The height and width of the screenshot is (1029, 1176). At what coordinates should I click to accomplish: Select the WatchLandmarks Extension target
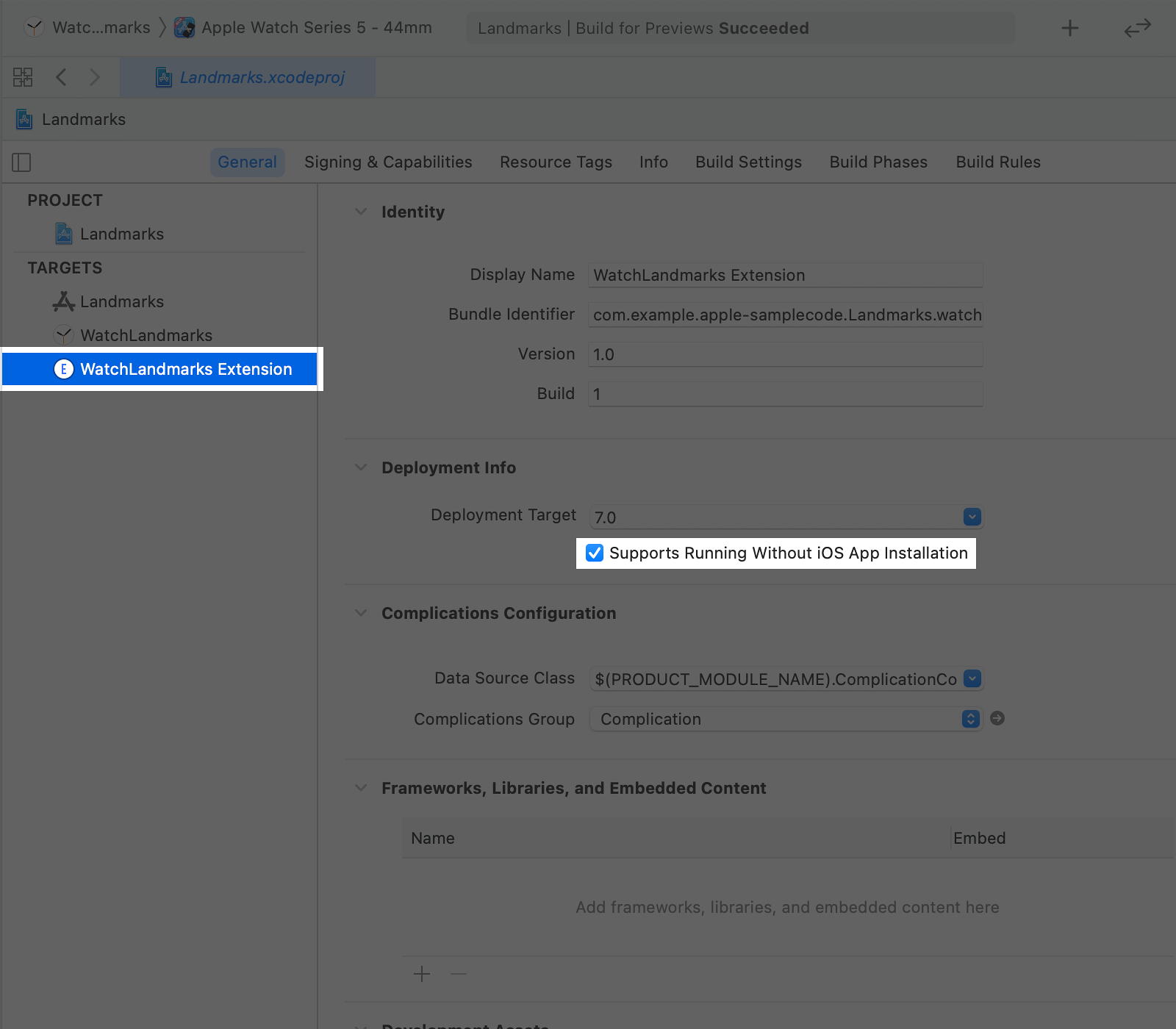(x=160, y=369)
